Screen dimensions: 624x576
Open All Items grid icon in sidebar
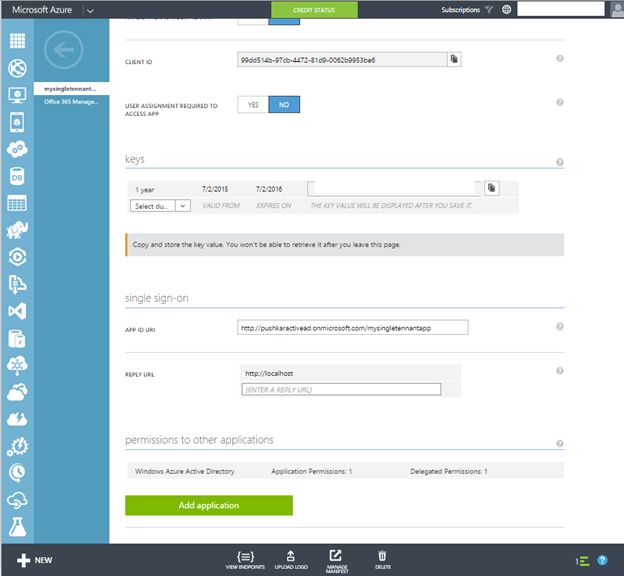pos(18,41)
